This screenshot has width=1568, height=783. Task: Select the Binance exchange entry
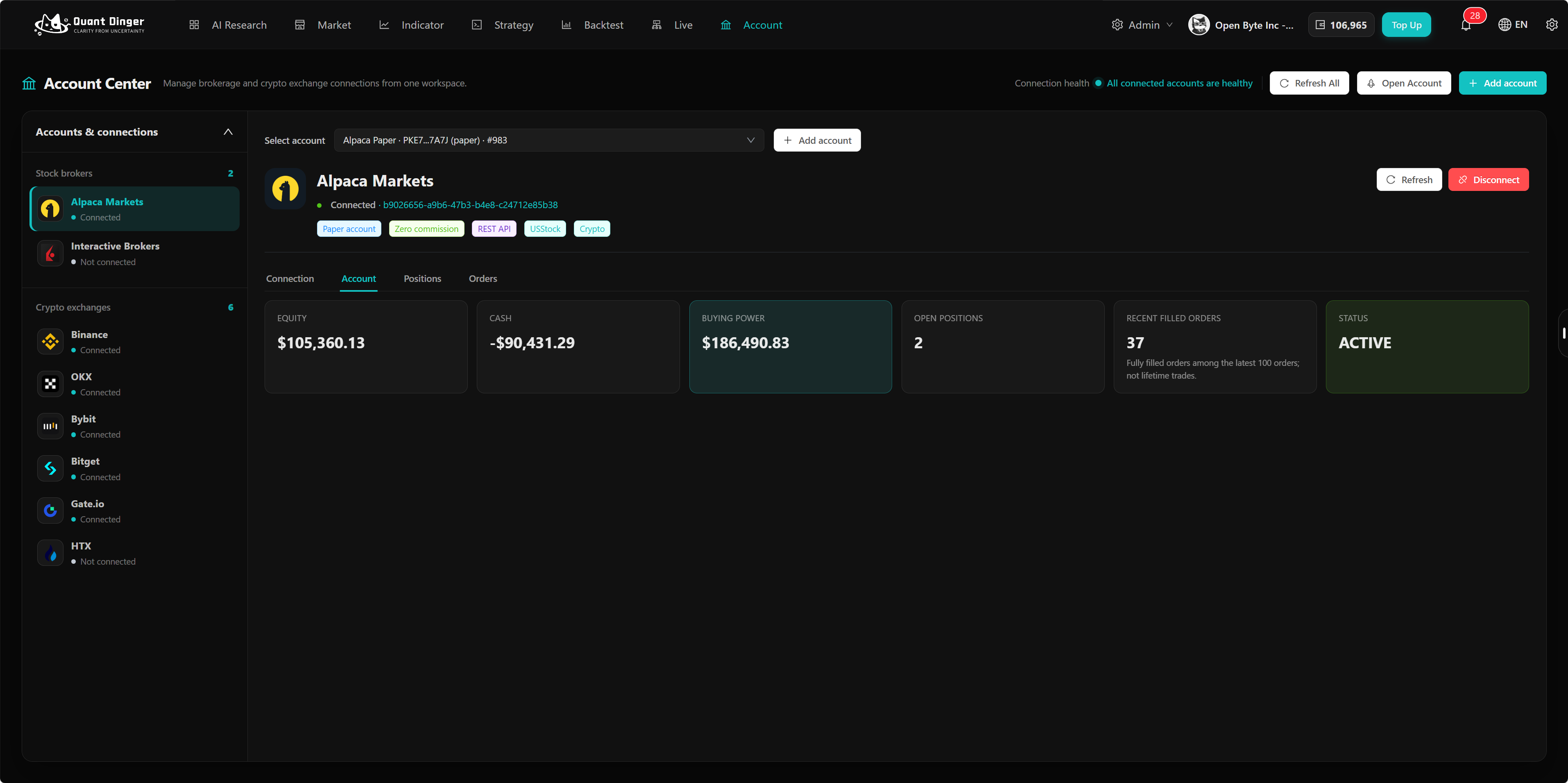[134, 342]
